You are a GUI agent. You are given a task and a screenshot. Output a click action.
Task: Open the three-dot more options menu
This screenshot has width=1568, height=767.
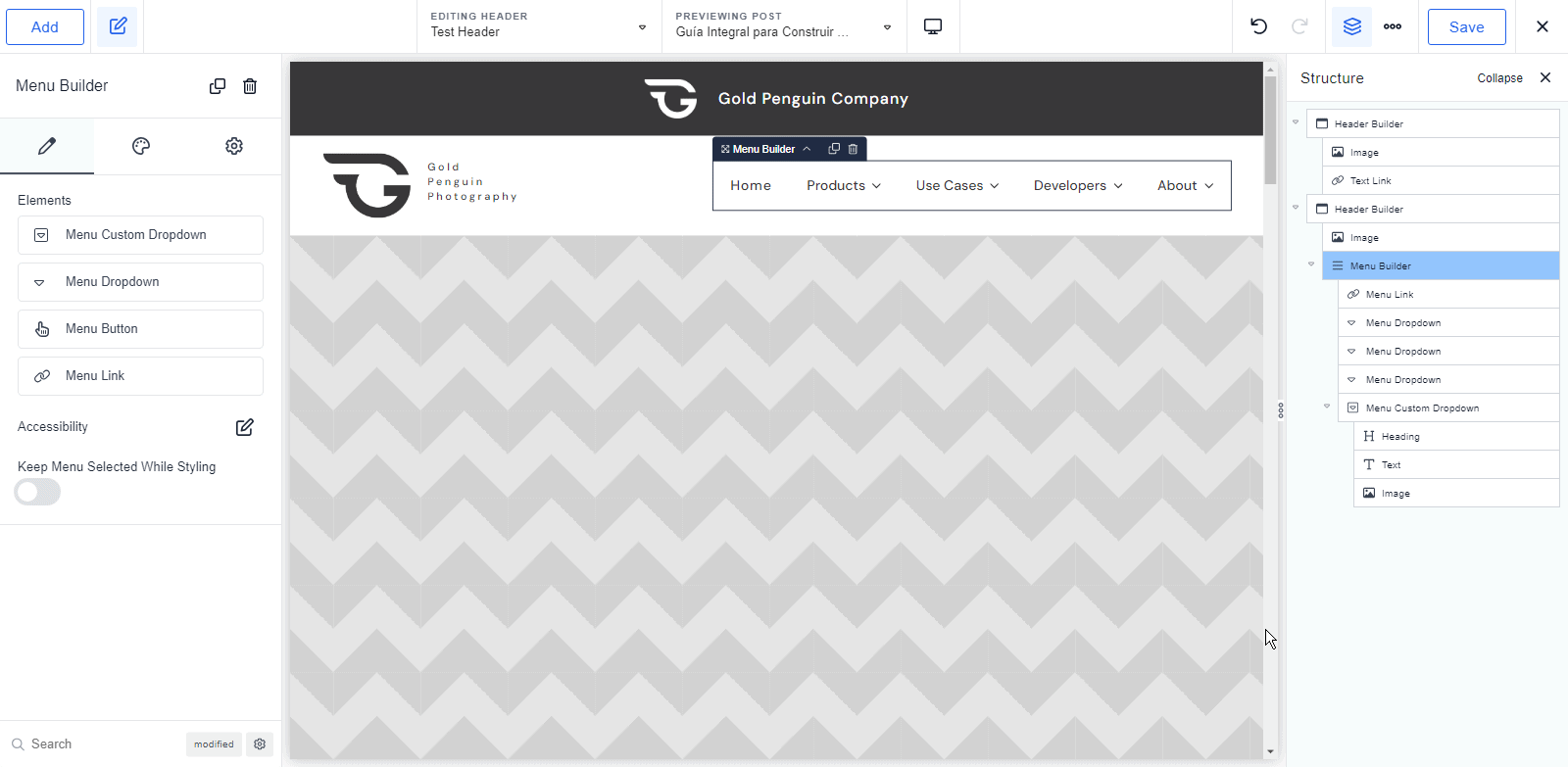click(x=1393, y=26)
